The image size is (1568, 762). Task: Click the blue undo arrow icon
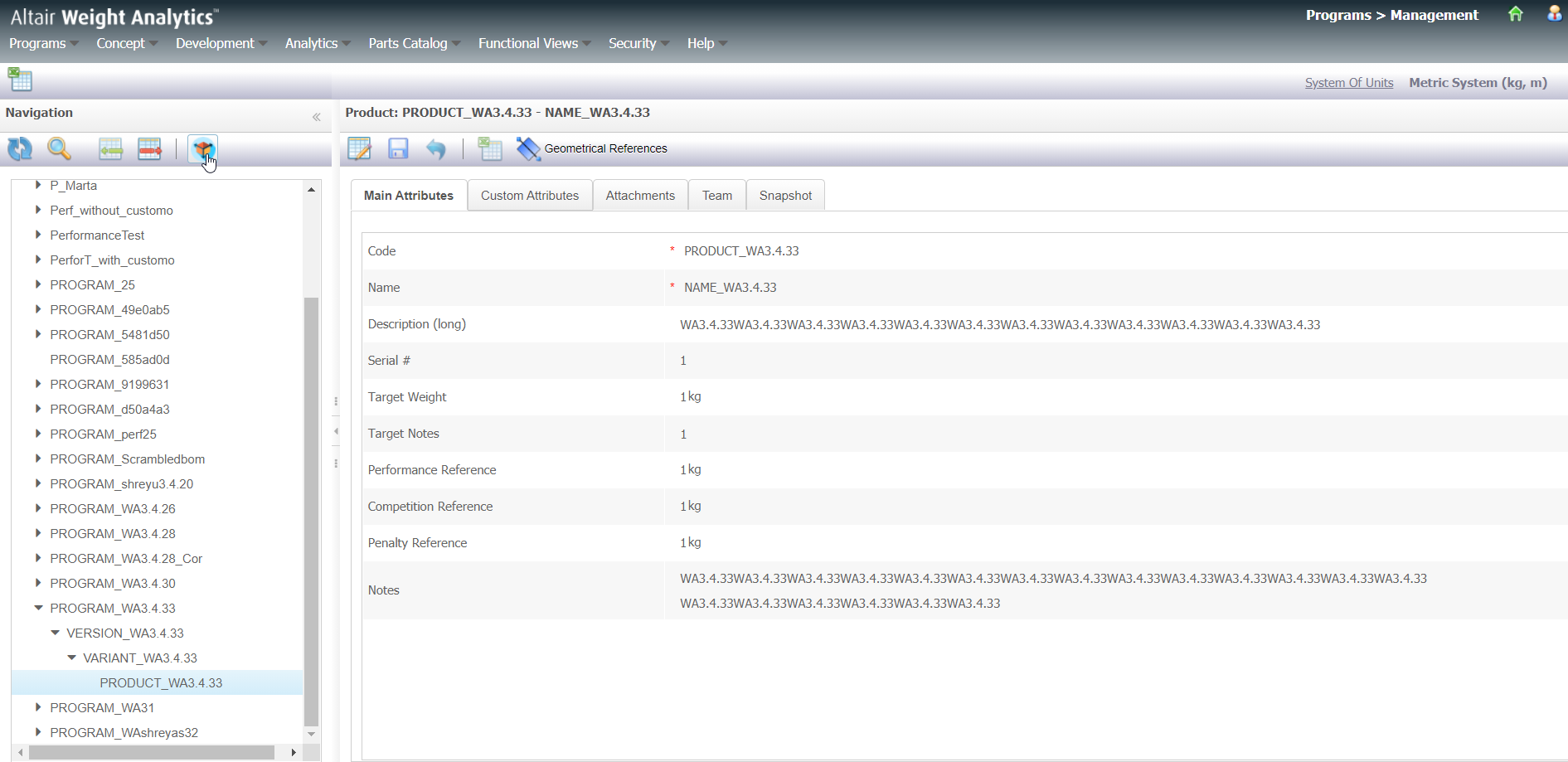click(x=436, y=149)
